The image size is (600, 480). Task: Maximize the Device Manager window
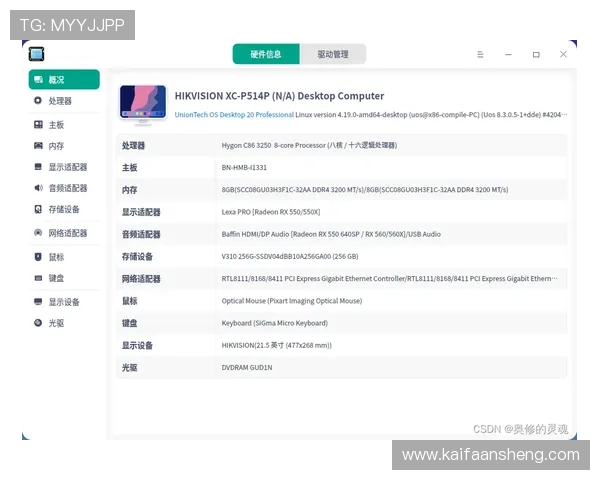coord(536,54)
